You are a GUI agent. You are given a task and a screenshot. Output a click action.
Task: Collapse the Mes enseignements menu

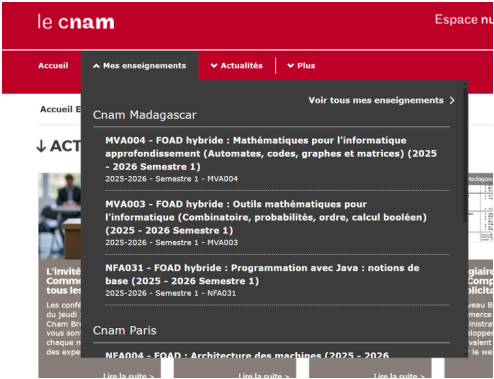(139, 66)
